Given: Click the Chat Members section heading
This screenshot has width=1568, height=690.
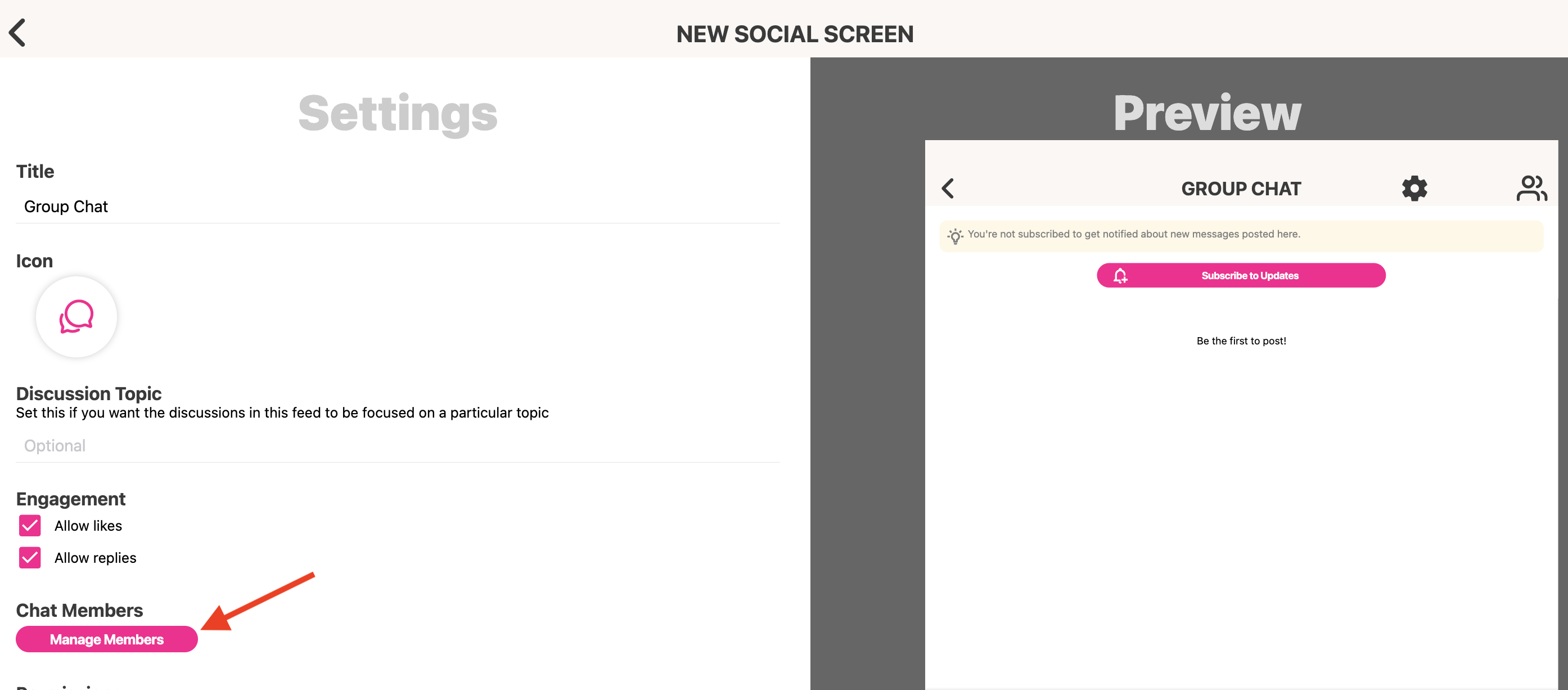Looking at the screenshot, I should (x=79, y=610).
